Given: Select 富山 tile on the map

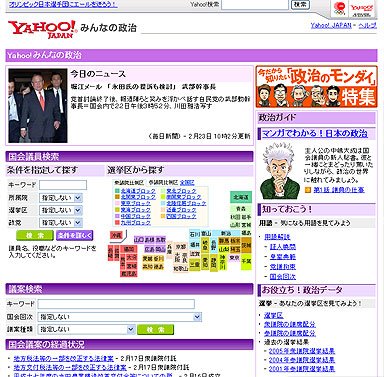Looking at the screenshot, I should click(206, 233).
